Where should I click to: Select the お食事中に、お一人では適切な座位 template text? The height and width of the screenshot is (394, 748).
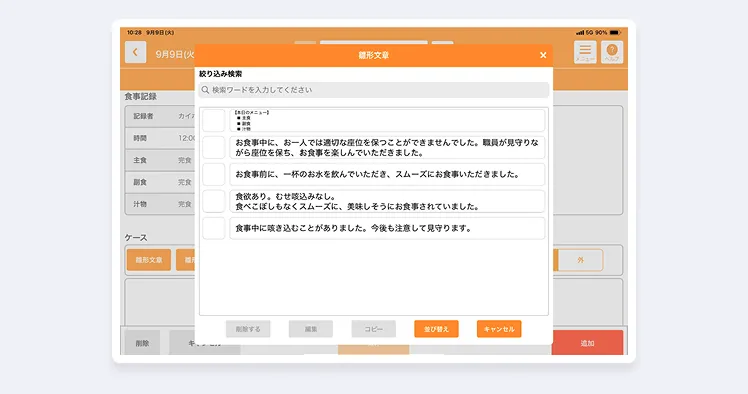387,147
